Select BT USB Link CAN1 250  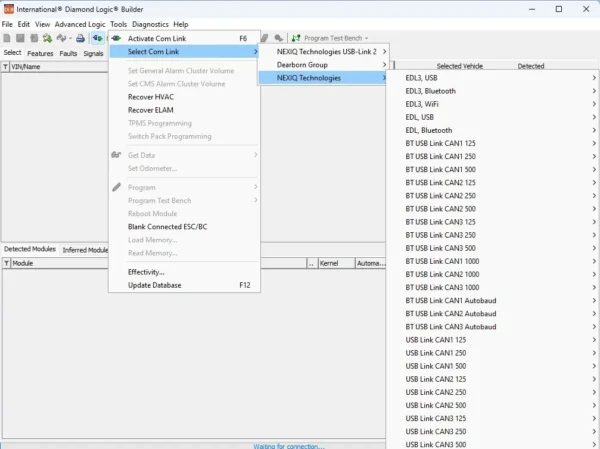pos(493,157)
